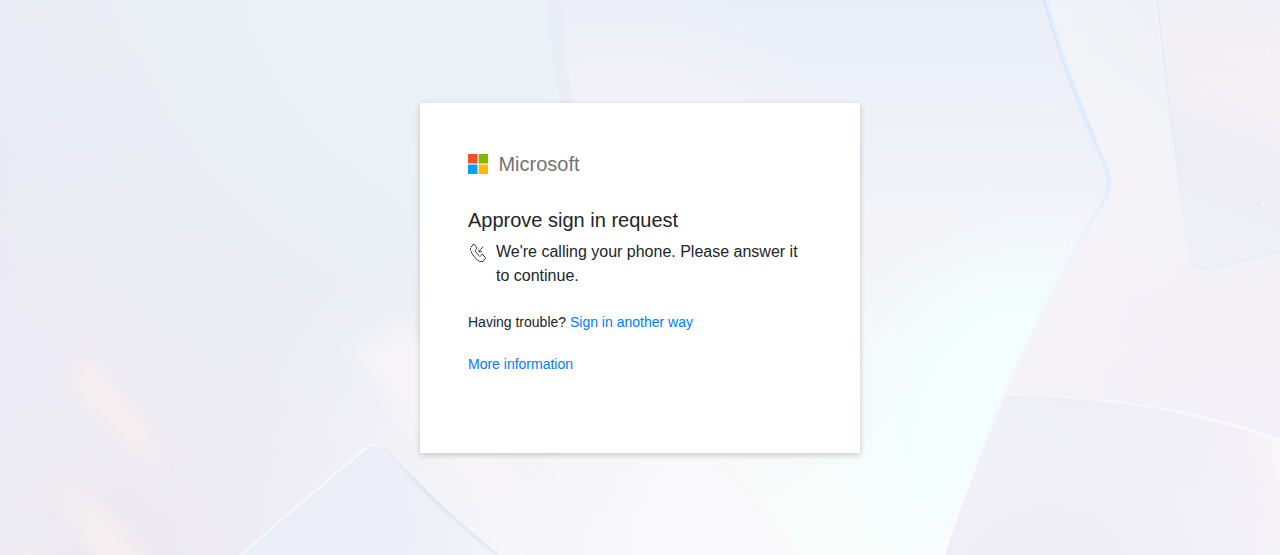Image resolution: width=1280 pixels, height=555 pixels.
Task: Click the phone call icon
Action: (x=478, y=253)
